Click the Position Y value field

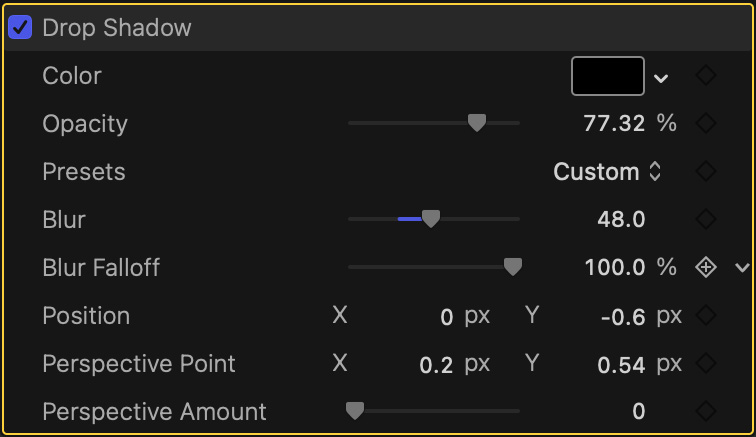point(621,317)
